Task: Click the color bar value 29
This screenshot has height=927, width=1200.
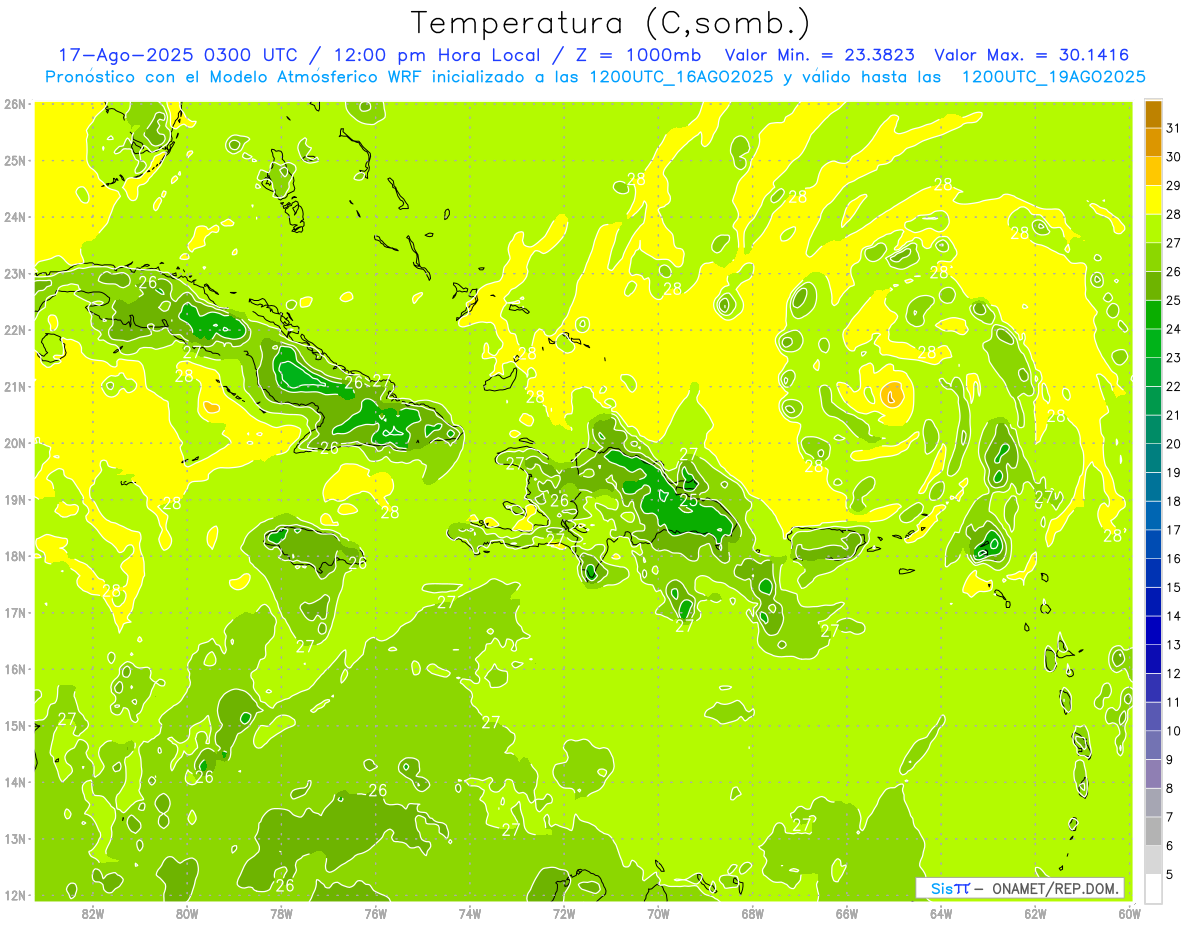Action: pos(1174,185)
